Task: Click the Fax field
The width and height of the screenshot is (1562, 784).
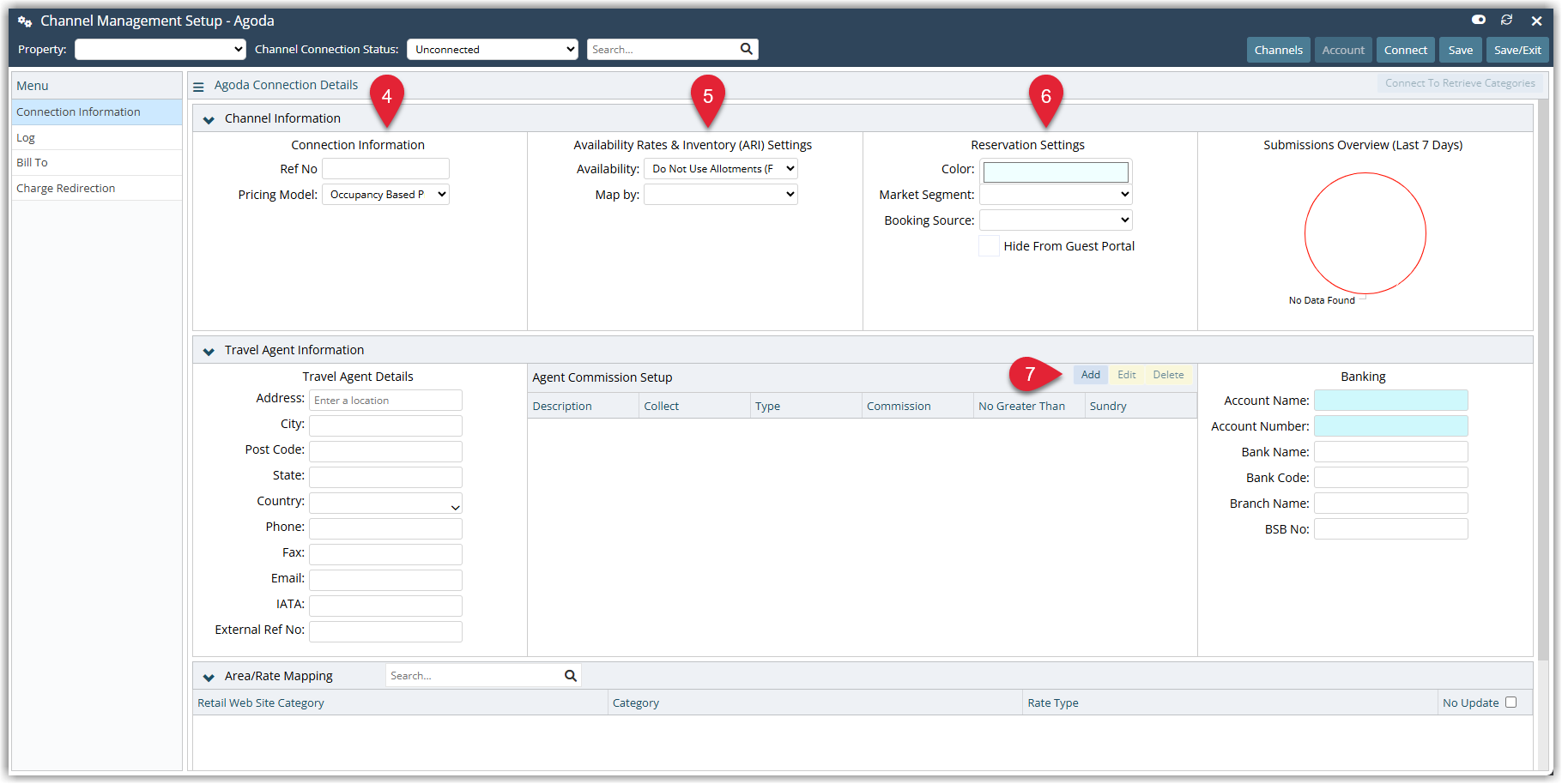Action: (385, 555)
